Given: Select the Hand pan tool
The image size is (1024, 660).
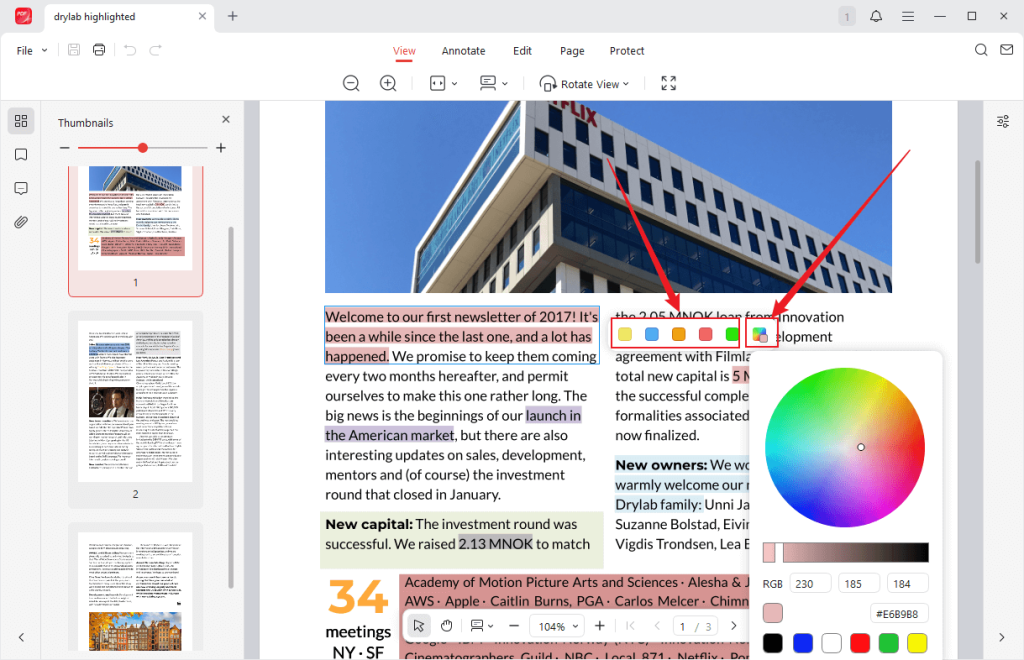Looking at the screenshot, I should click(446, 625).
